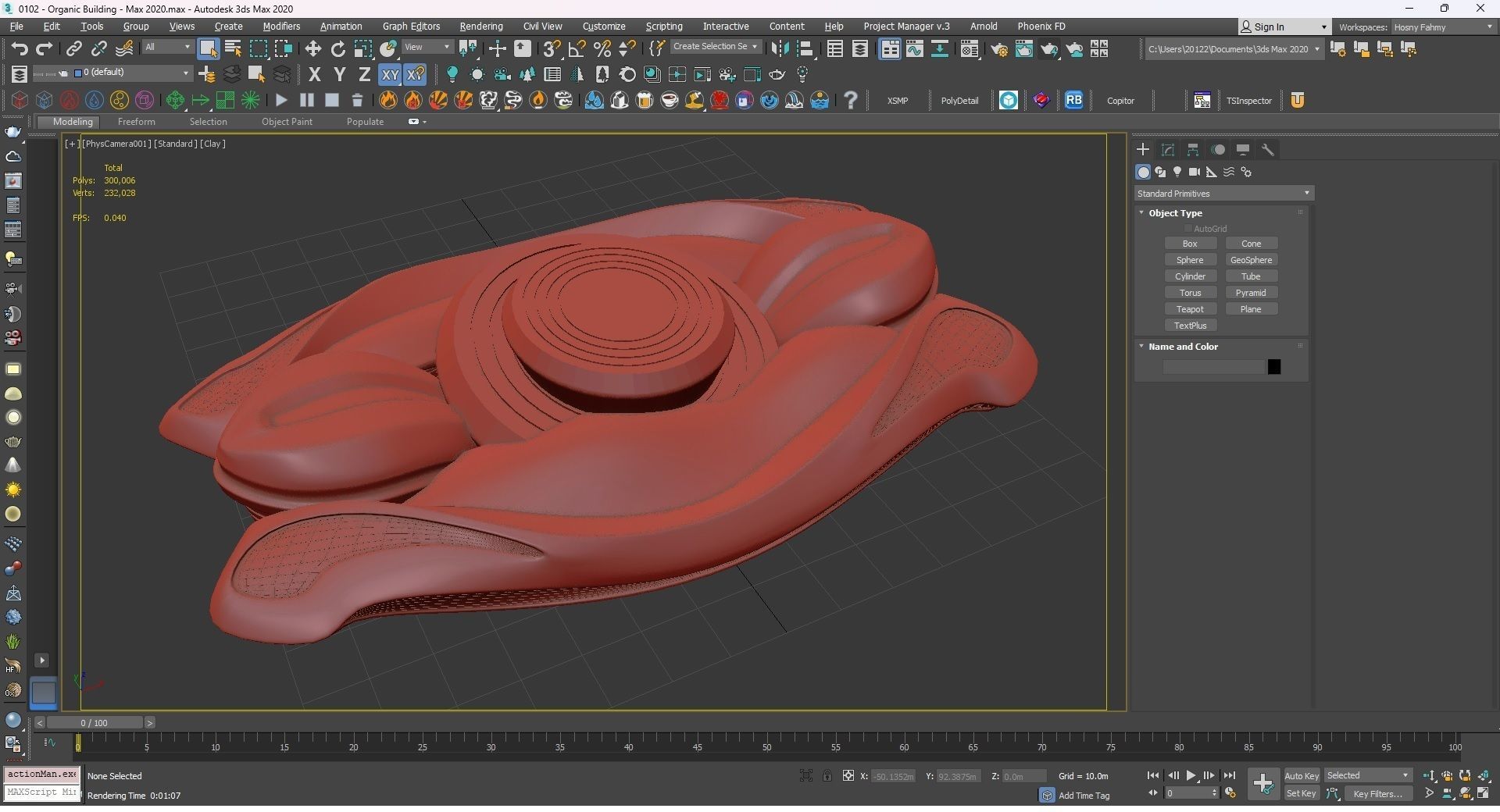The width and height of the screenshot is (1500, 812).
Task: Toggle the Percent Snap icon
Action: click(x=602, y=49)
